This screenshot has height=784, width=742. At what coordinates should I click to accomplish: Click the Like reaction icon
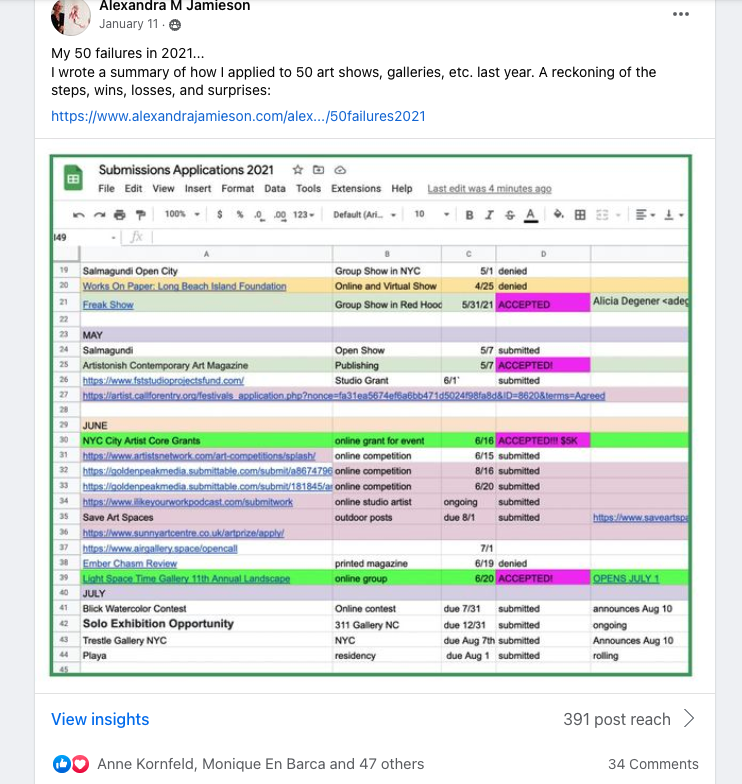pyautogui.click(x=62, y=764)
